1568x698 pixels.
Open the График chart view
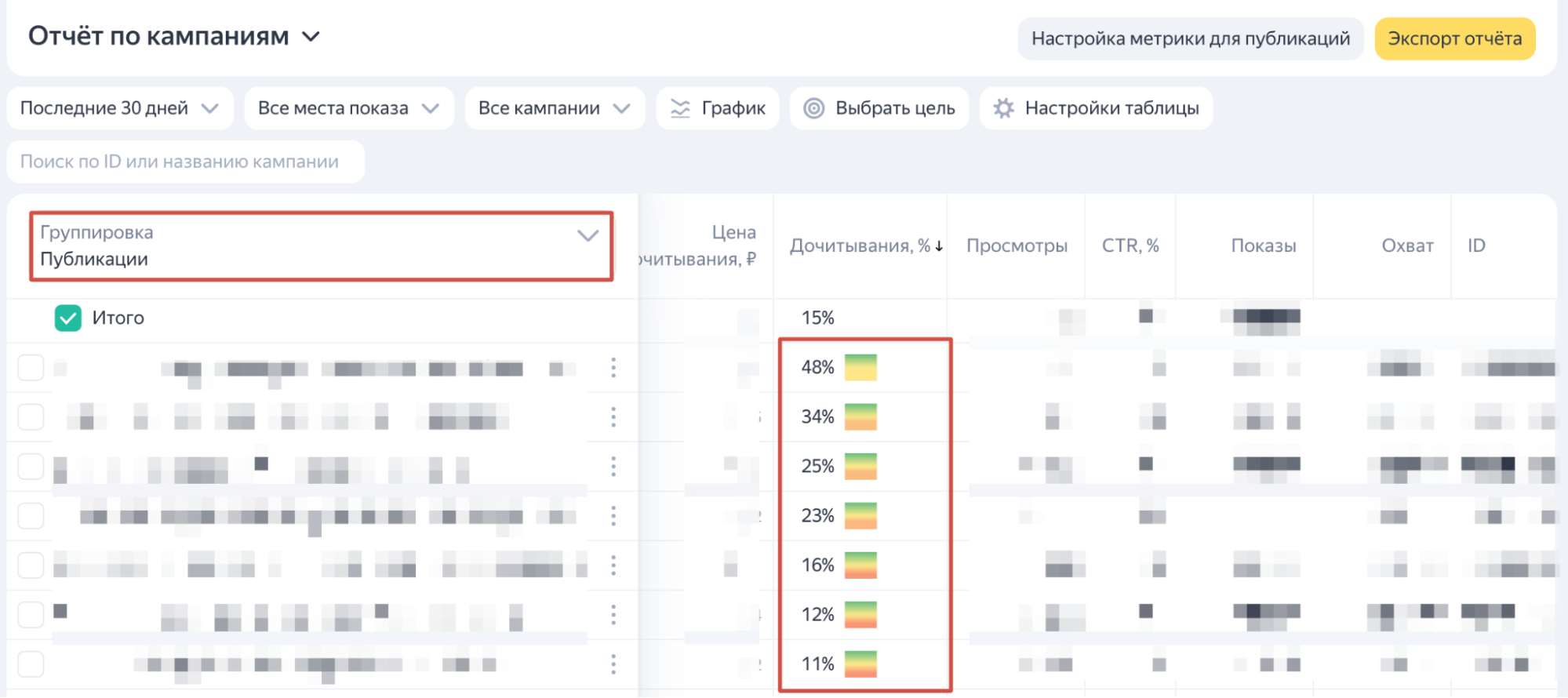718,108
